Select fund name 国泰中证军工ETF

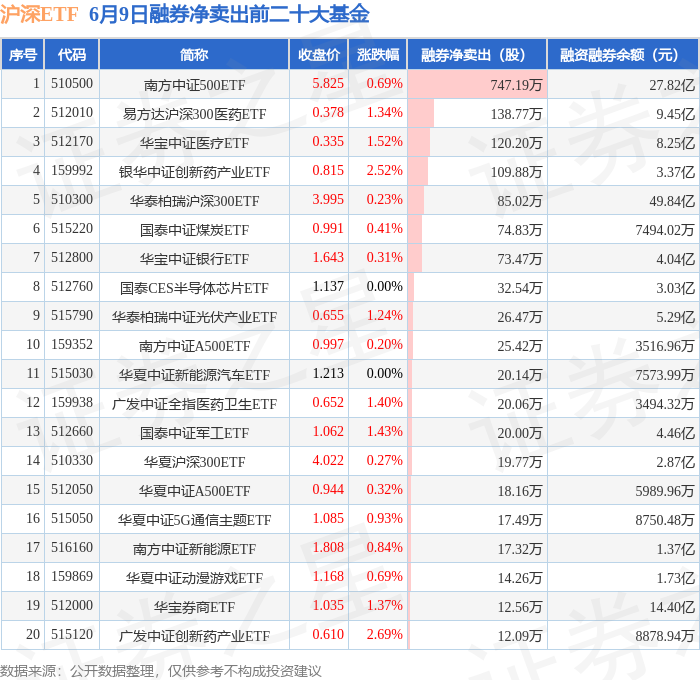point(194,433)
